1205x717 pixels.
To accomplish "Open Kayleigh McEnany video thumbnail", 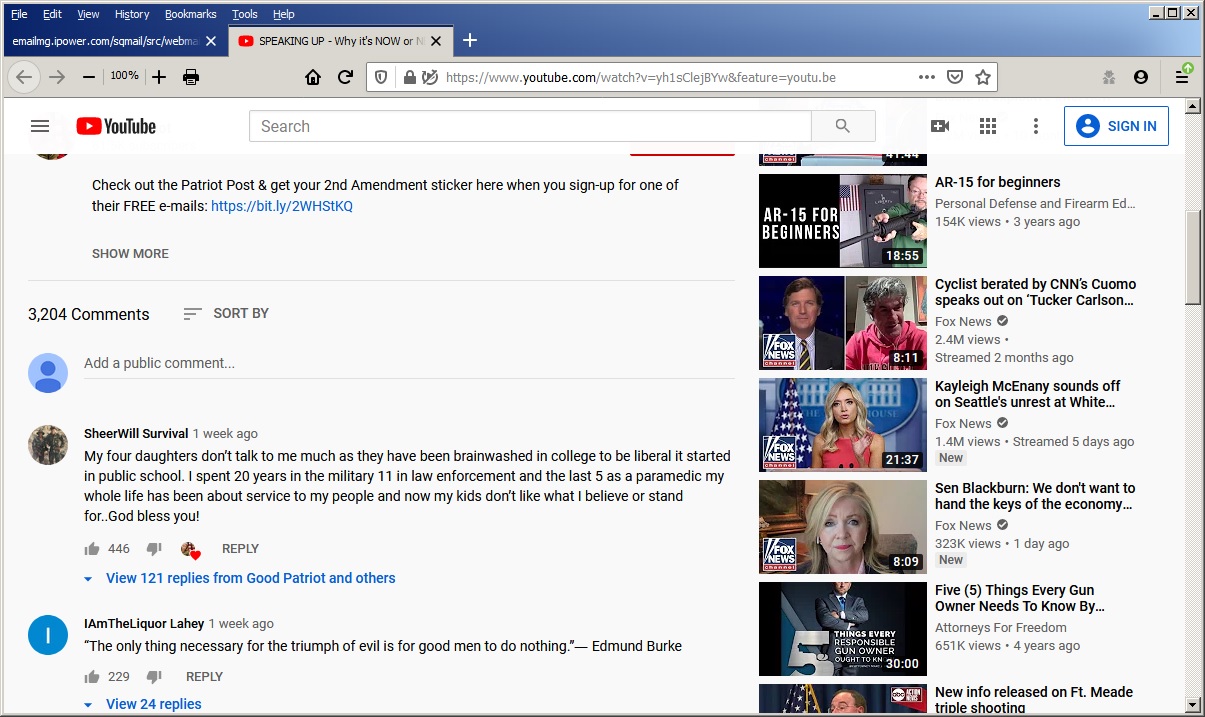I will pos(843,425).
